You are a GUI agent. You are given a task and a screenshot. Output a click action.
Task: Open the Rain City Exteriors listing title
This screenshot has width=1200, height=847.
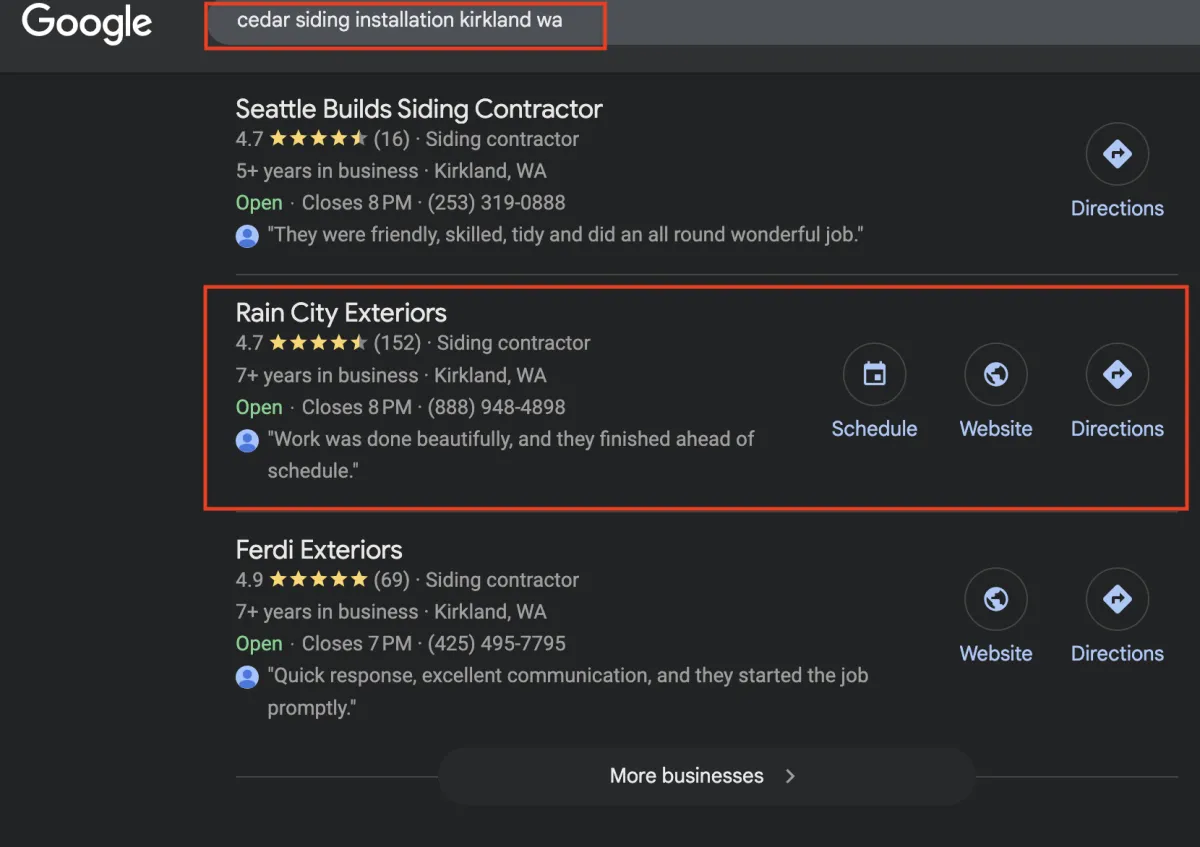(341, 312)
